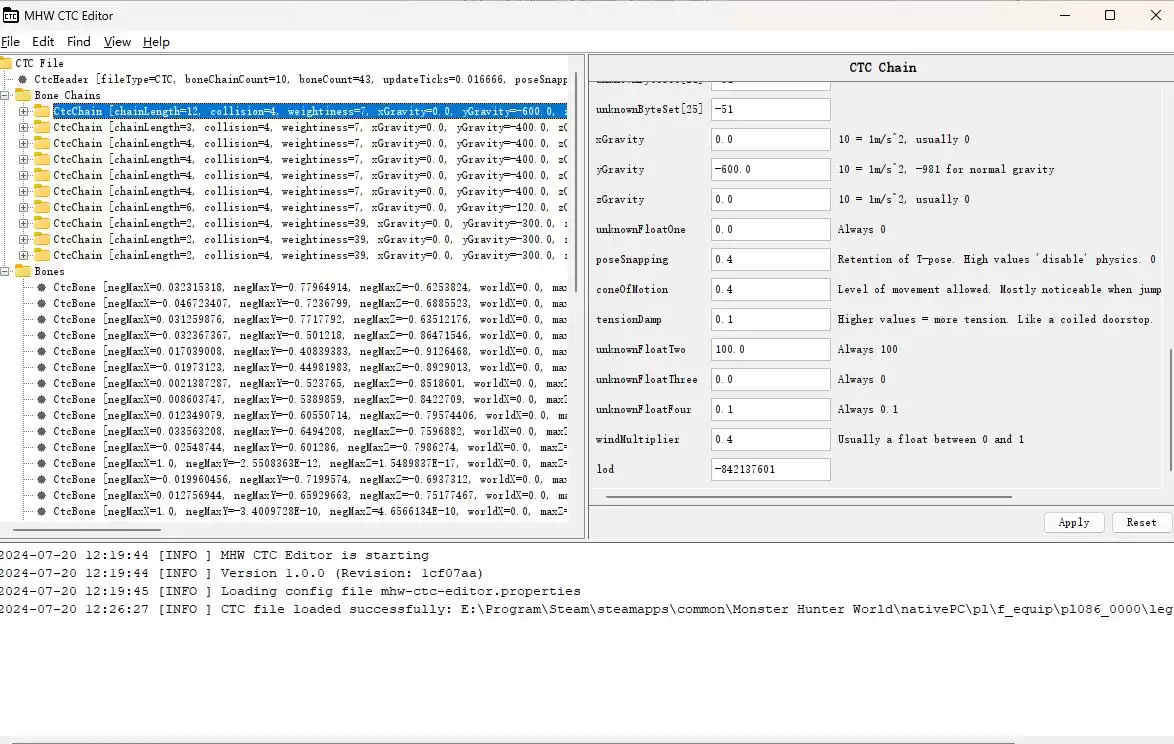Click bullet icon of CtcBone negMaxX=0.012349079
Viewport: 1174px width, 744px height.
42,415
